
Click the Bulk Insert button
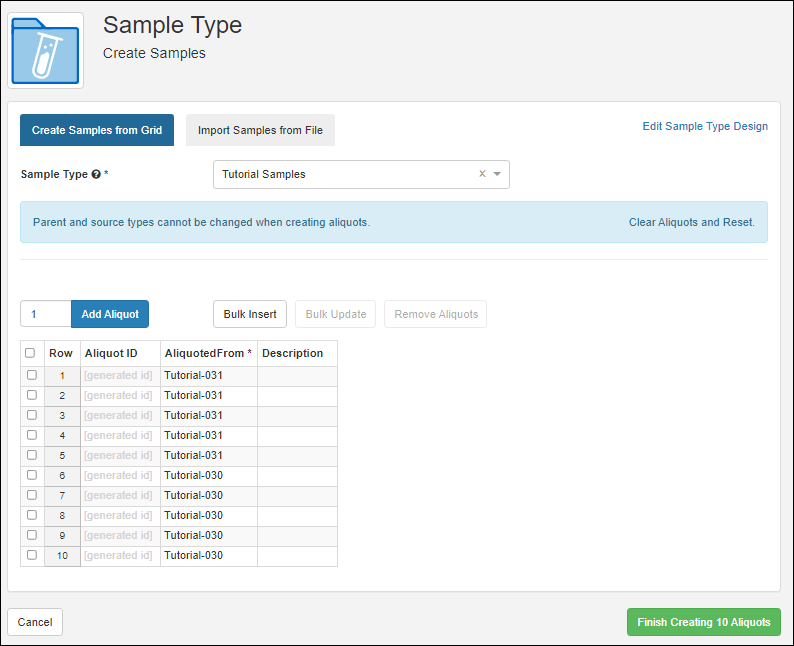(x=249, y=314)
